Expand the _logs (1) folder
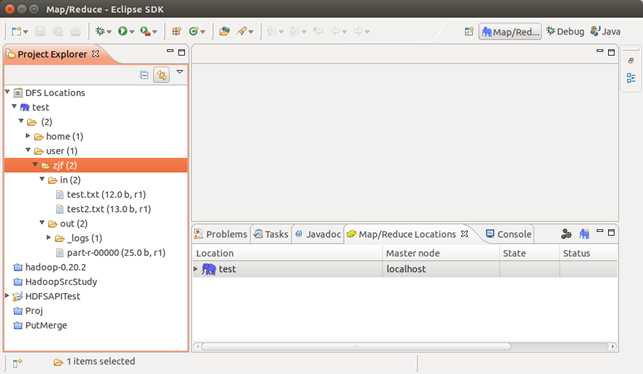 coord(49,237)
